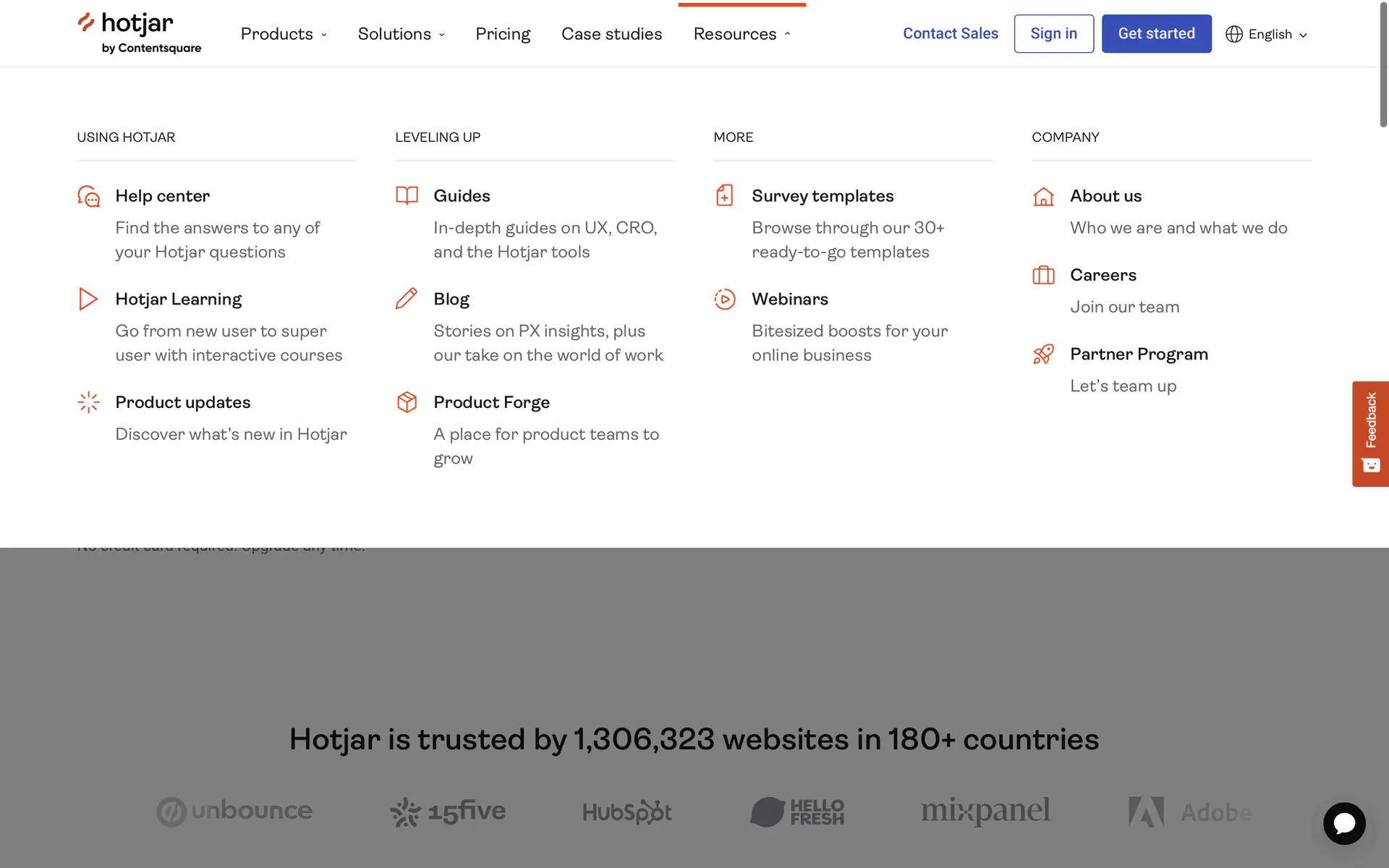This screenshot has height=868, width=1389.
Task: Open the chat widget bubble
Action: (x=1343, y=823)
